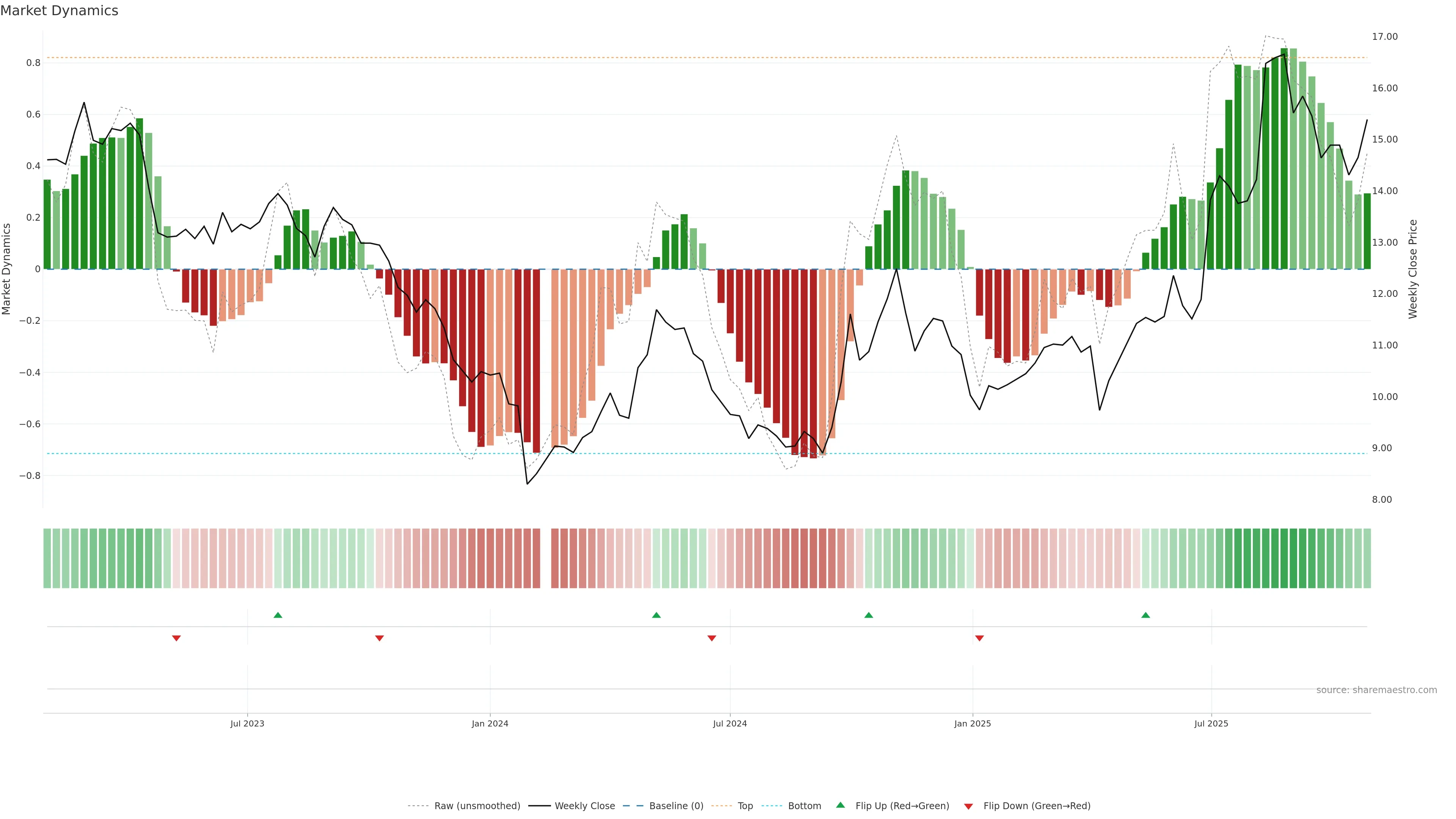This screenshot has width=1456, height=819.
Task: Click the red flip-down triangle just before Jul 2024
Action: (x=712, y=638)
